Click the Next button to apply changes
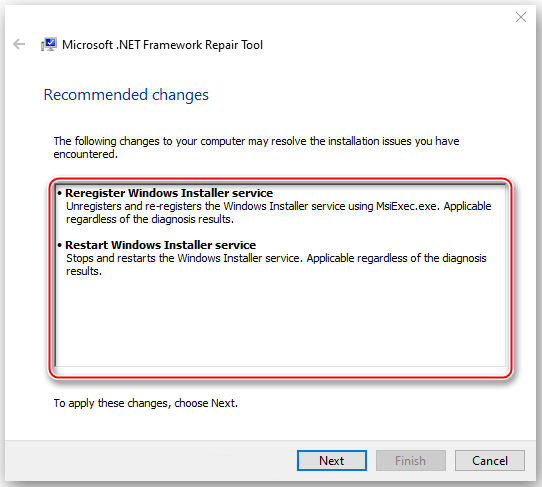This screenshot has width=542, height=487. click(331, 460)
